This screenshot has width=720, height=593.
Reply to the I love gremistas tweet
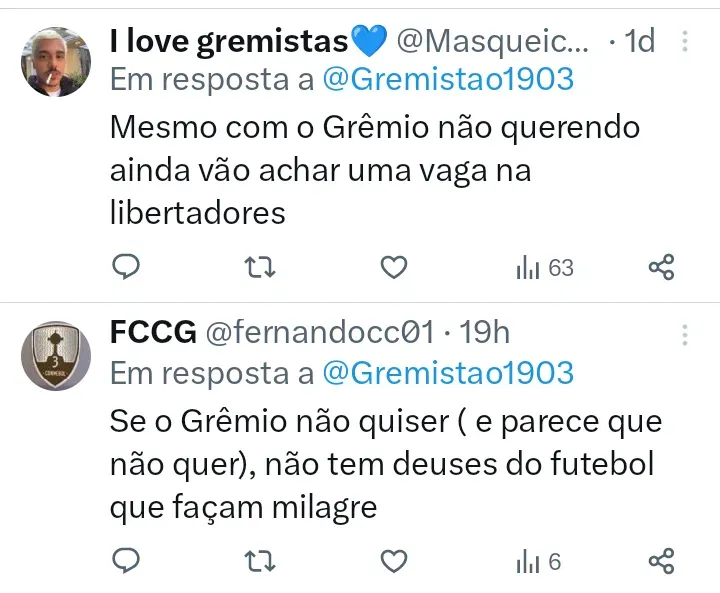[126, 267]
